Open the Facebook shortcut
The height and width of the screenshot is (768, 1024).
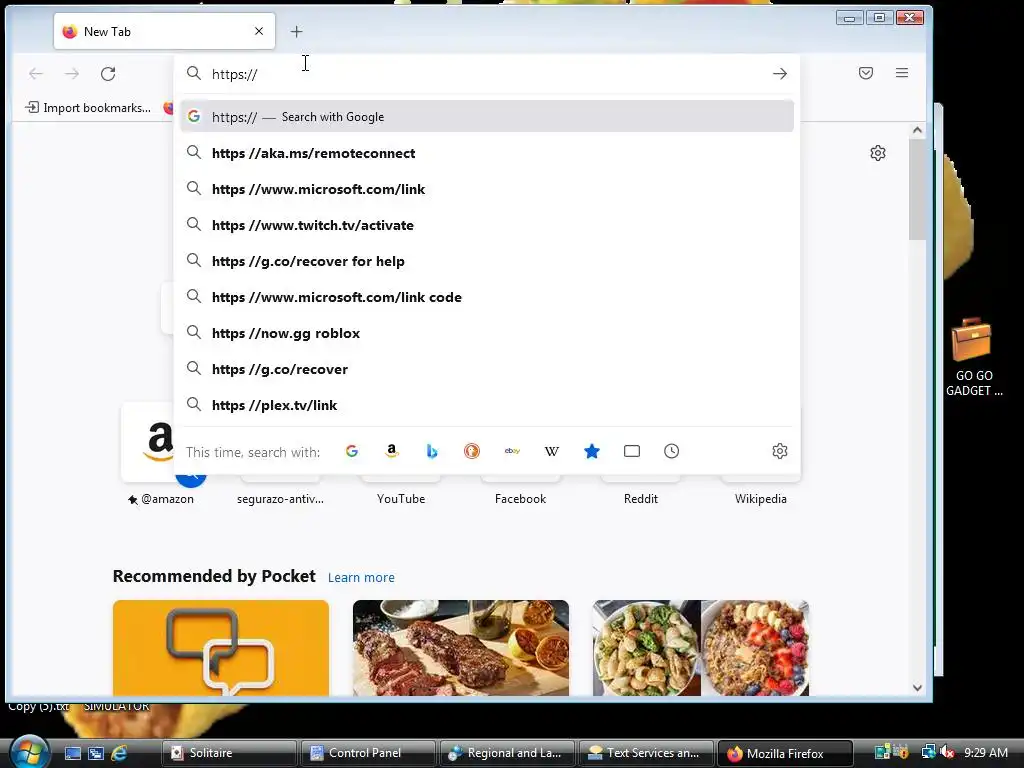(x=520, y=499)
